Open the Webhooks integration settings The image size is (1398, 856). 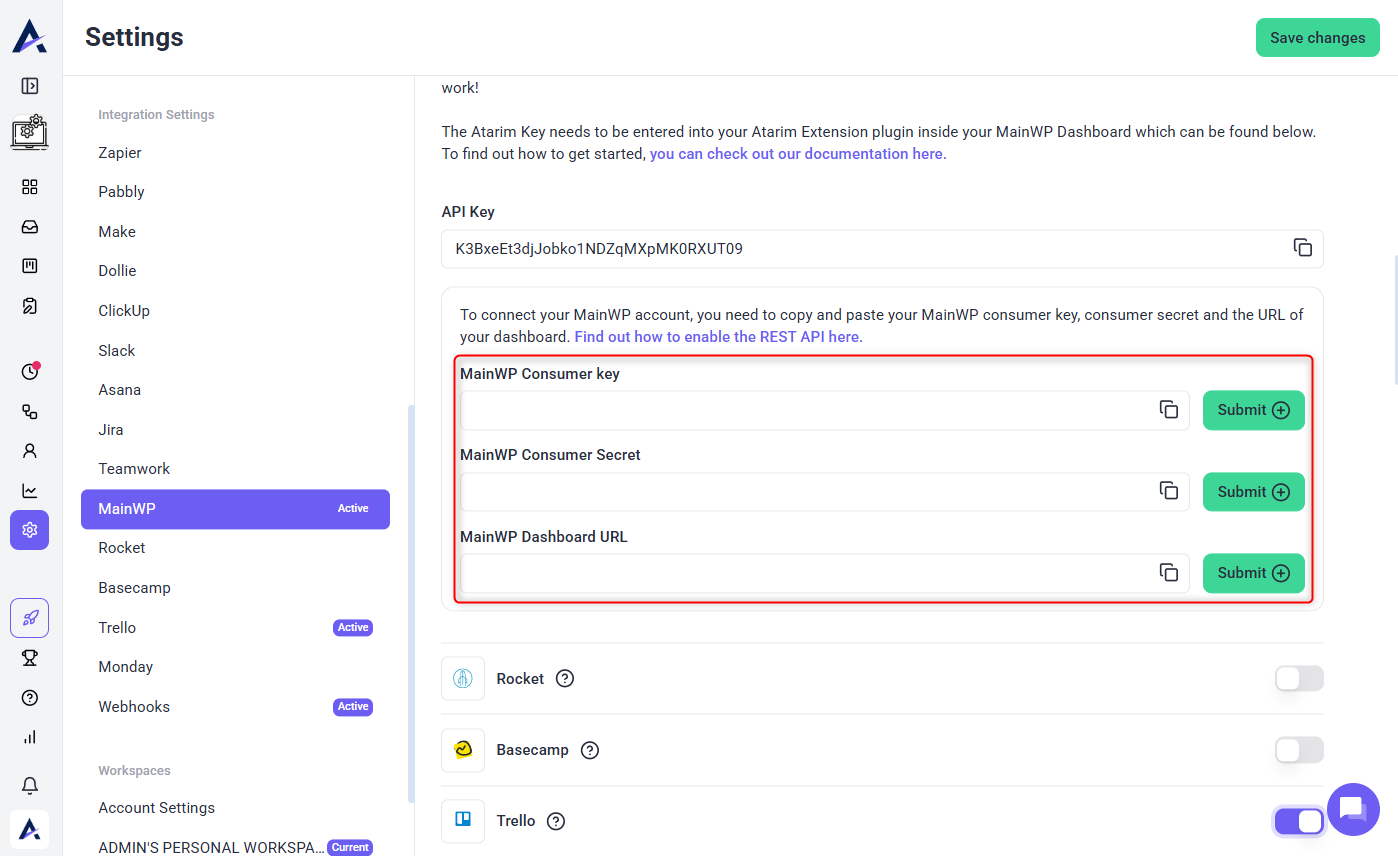134,707
